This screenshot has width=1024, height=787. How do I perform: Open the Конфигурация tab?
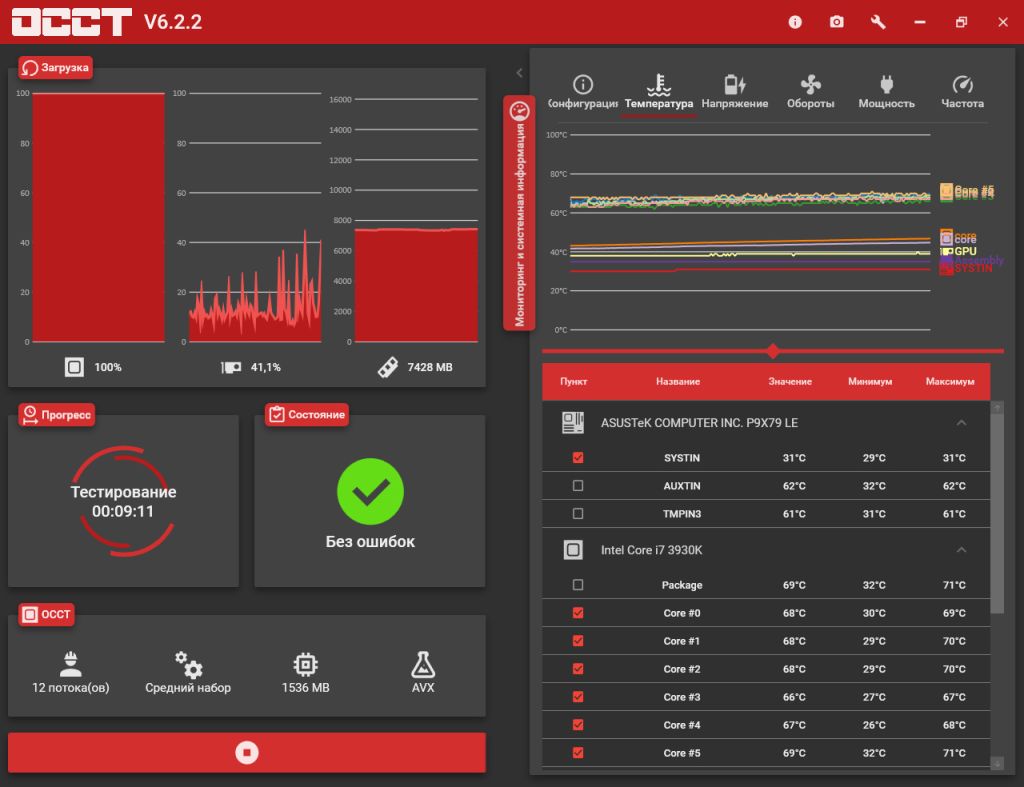click(583, 92)
